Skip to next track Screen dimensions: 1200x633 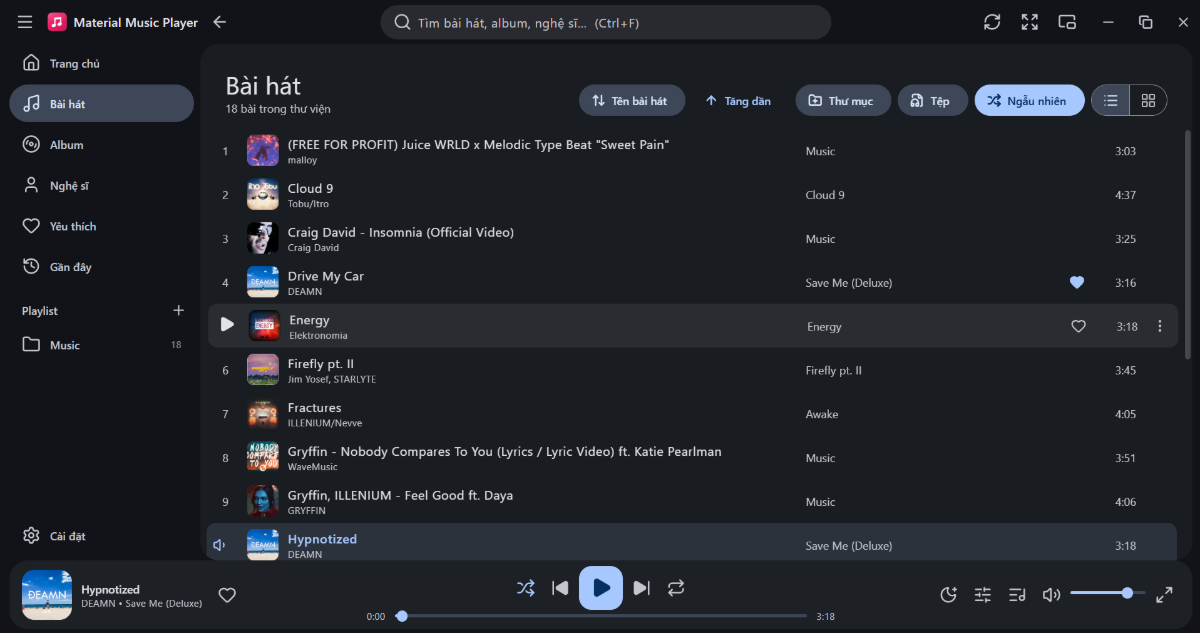coord(642,588)
